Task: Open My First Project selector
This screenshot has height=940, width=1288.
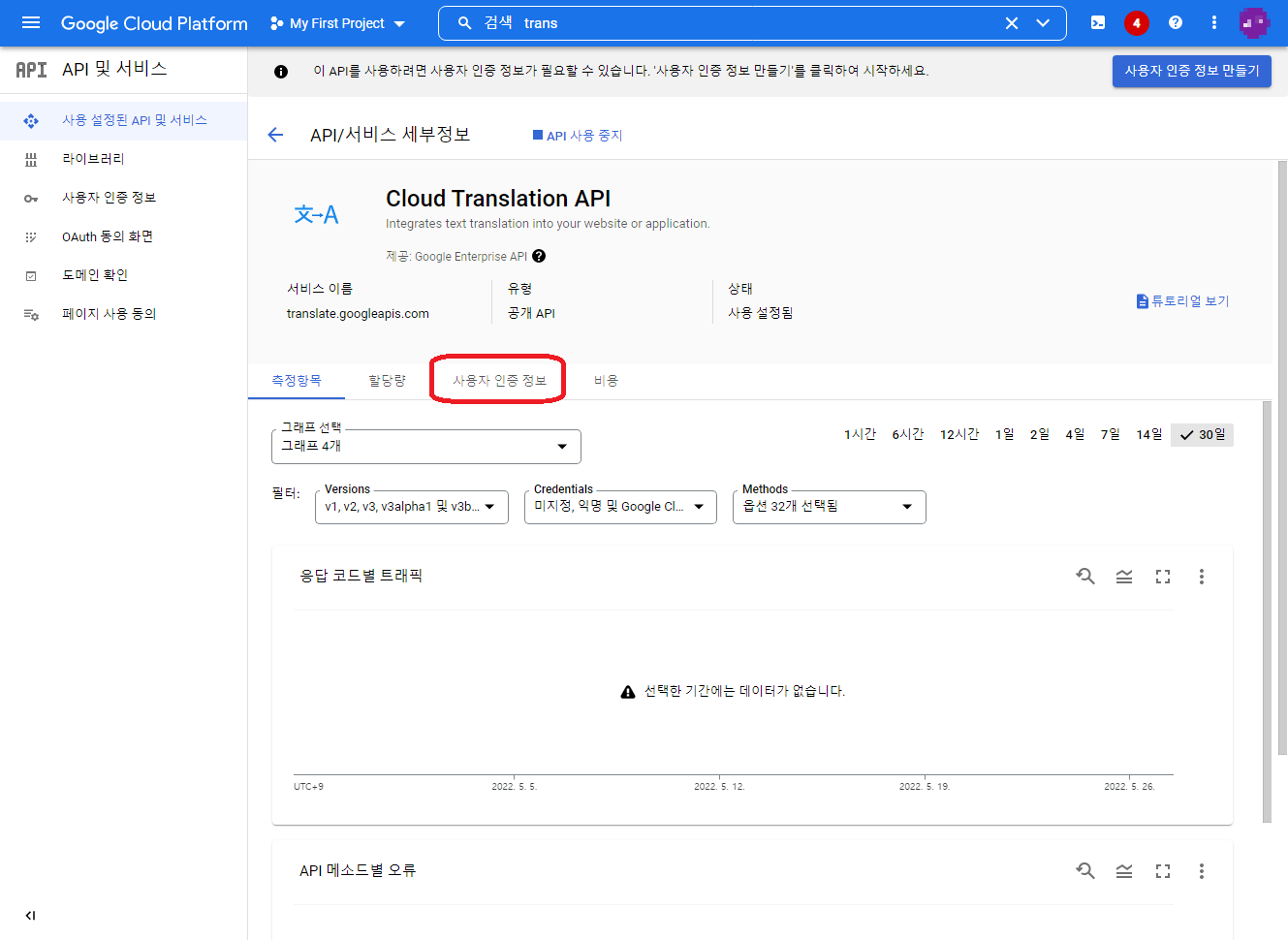Action: [x=337, y=23]
